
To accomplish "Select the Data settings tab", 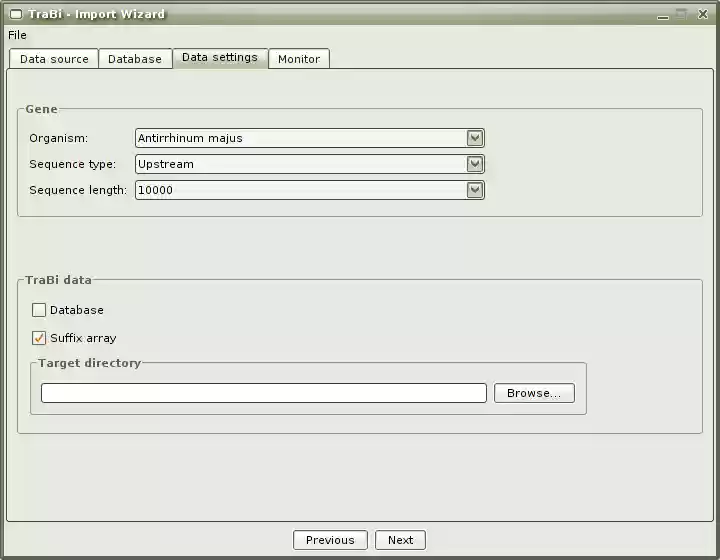I will pos(220,57).
